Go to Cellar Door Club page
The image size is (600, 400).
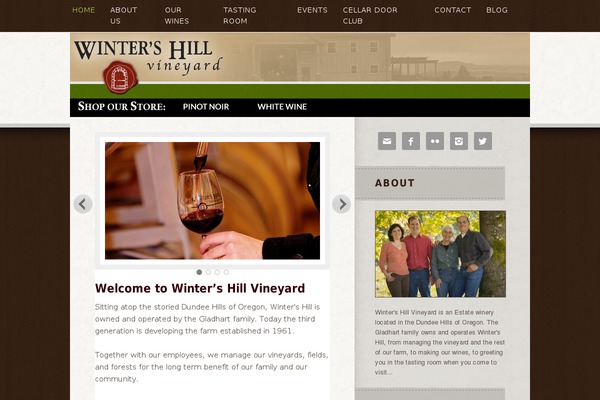[x=370, y=16]
